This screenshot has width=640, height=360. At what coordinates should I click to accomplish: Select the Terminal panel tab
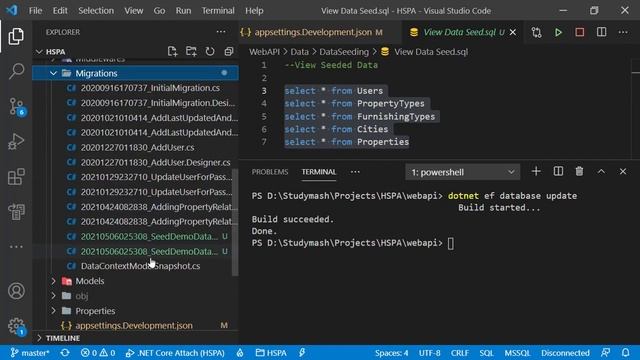click(x=319, y=172)
